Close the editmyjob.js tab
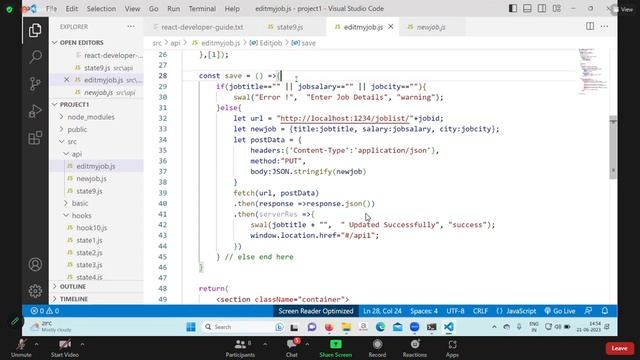Viewport: 640px width, 360px height. point(391,27)
